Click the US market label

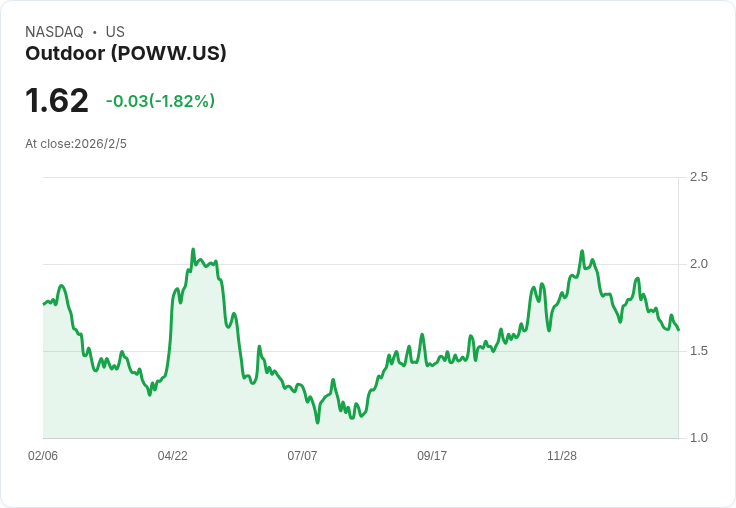pos(115,32)
